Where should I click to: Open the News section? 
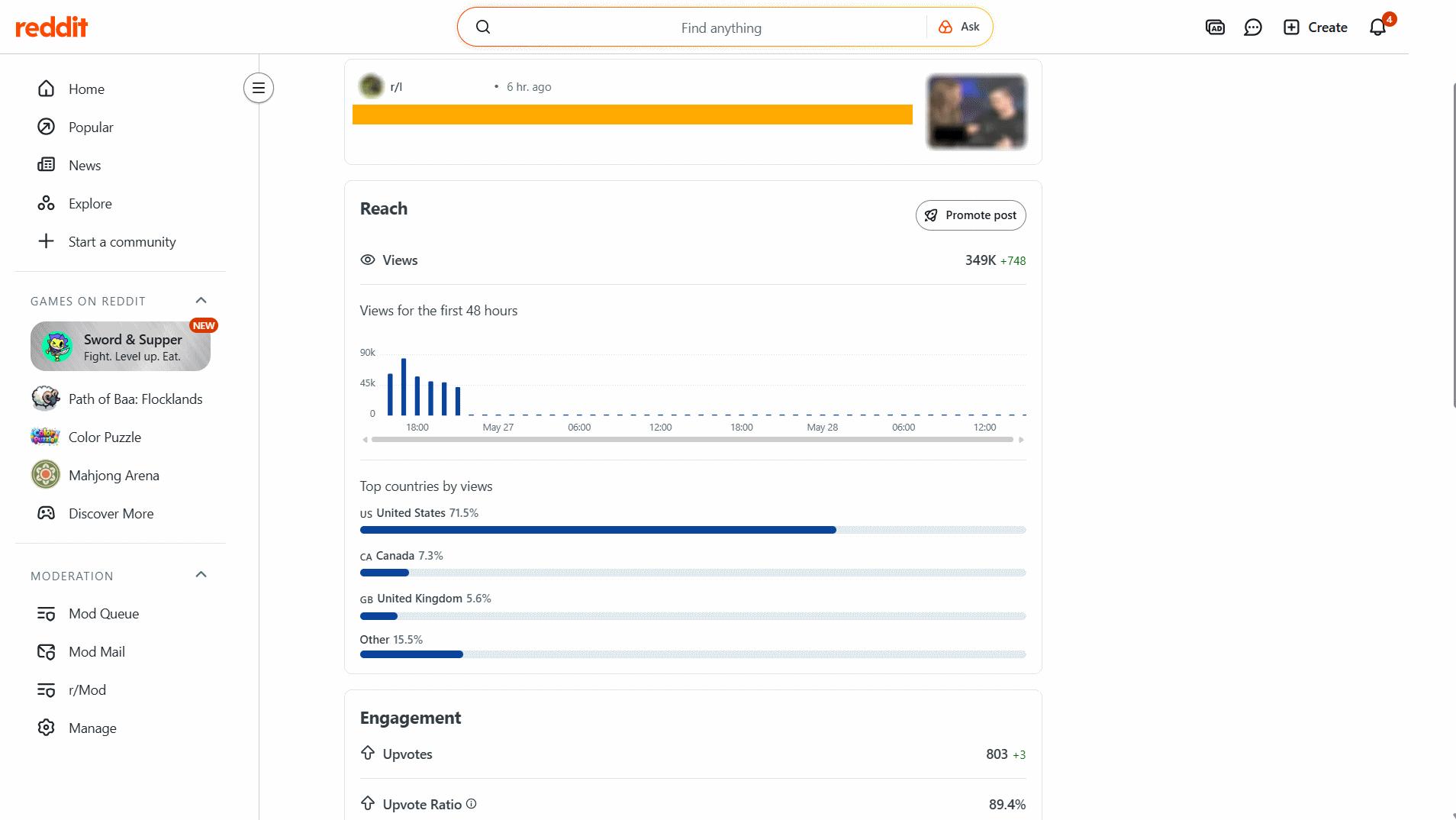(x=121, y=165)
